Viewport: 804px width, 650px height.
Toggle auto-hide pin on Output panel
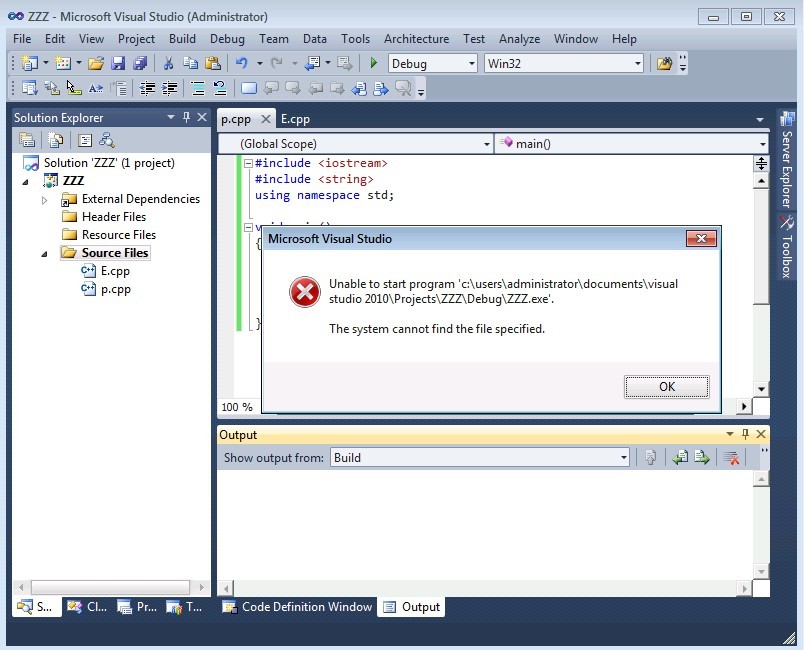click(x=745, y=435)
